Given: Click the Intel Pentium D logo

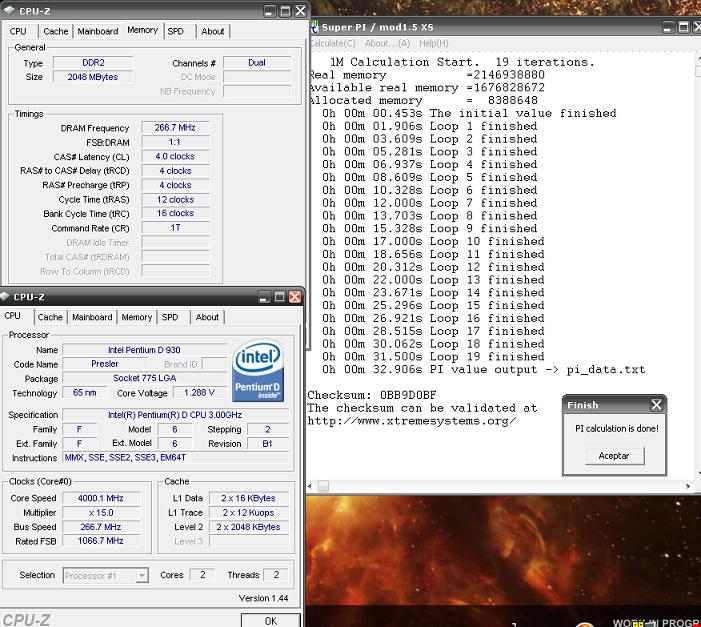Looking at the screenshot, I should click(258, 371).
